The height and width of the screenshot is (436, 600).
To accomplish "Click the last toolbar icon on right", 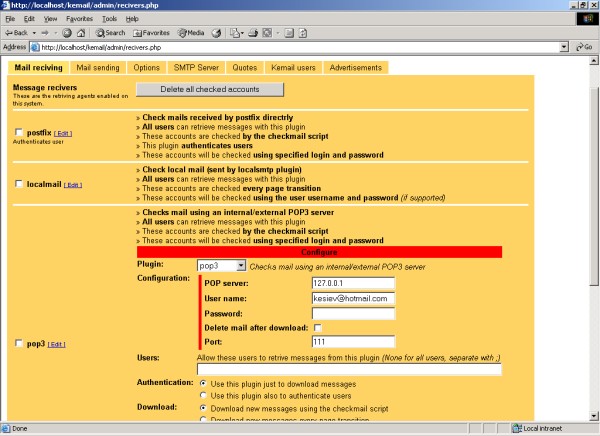I will pyautogui.click(x=303, y=33).
